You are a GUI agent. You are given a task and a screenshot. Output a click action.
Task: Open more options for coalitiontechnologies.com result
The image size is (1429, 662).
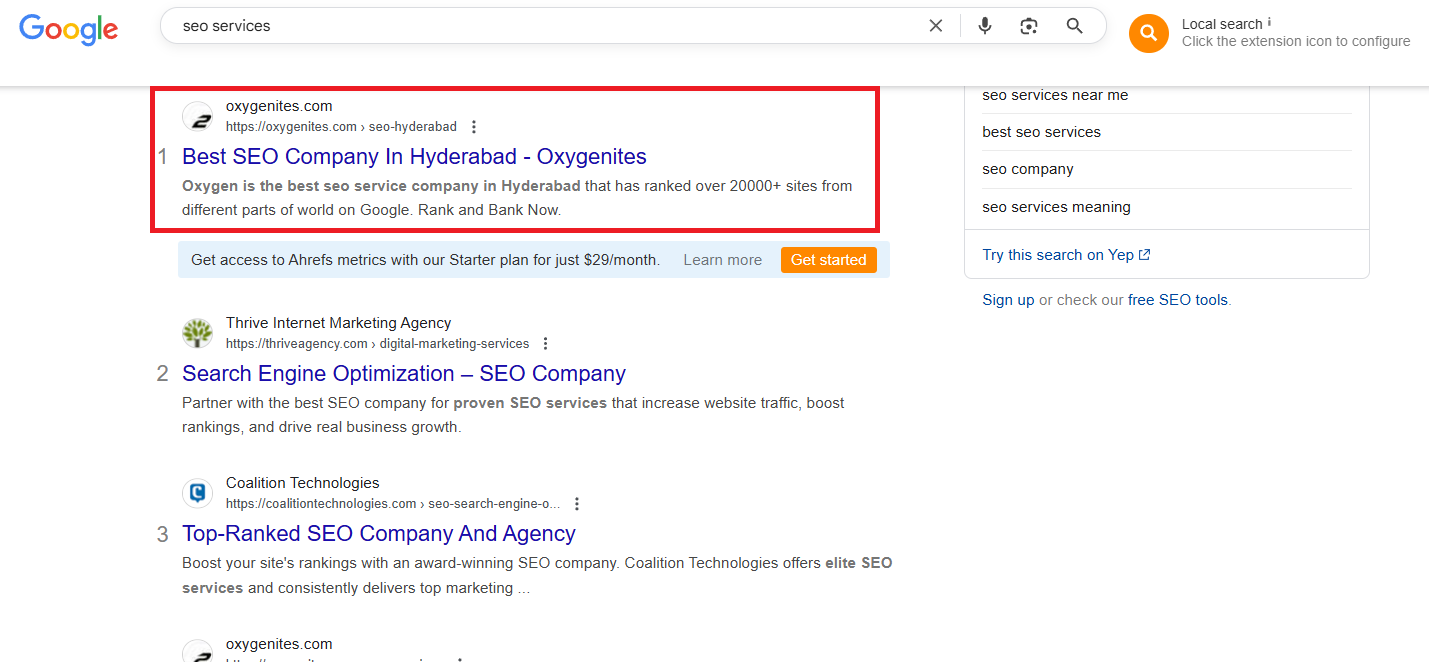(x=577, y=504)
